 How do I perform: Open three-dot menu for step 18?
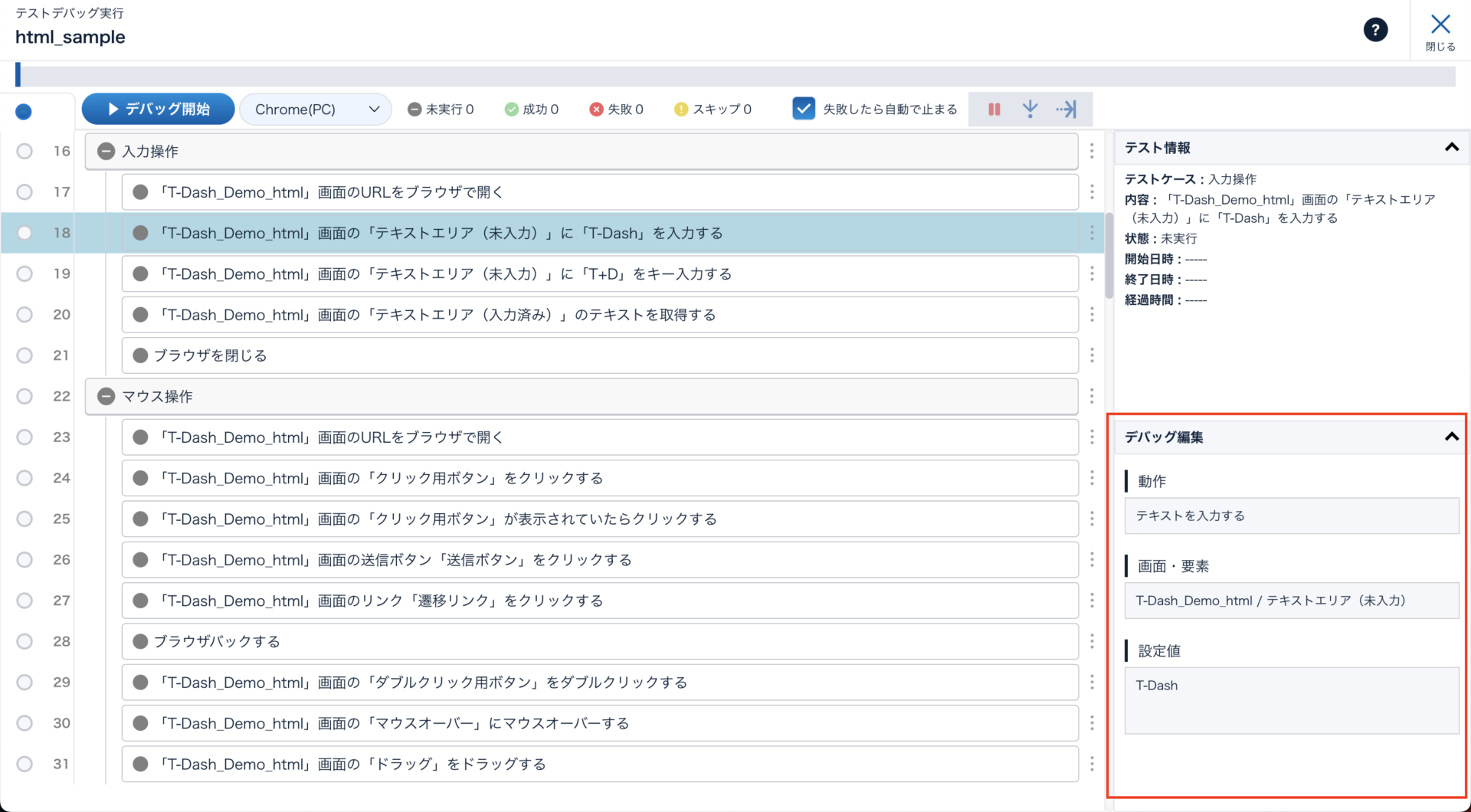click(x=1092, y=233)
